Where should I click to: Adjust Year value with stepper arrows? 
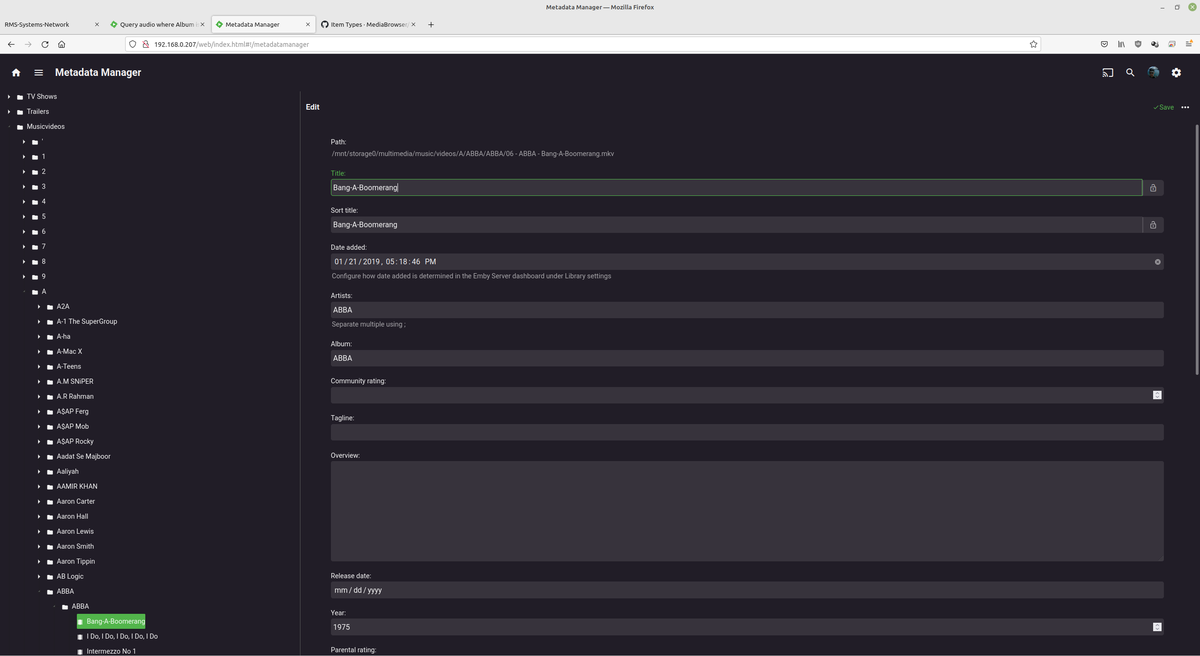(1157, 627)
